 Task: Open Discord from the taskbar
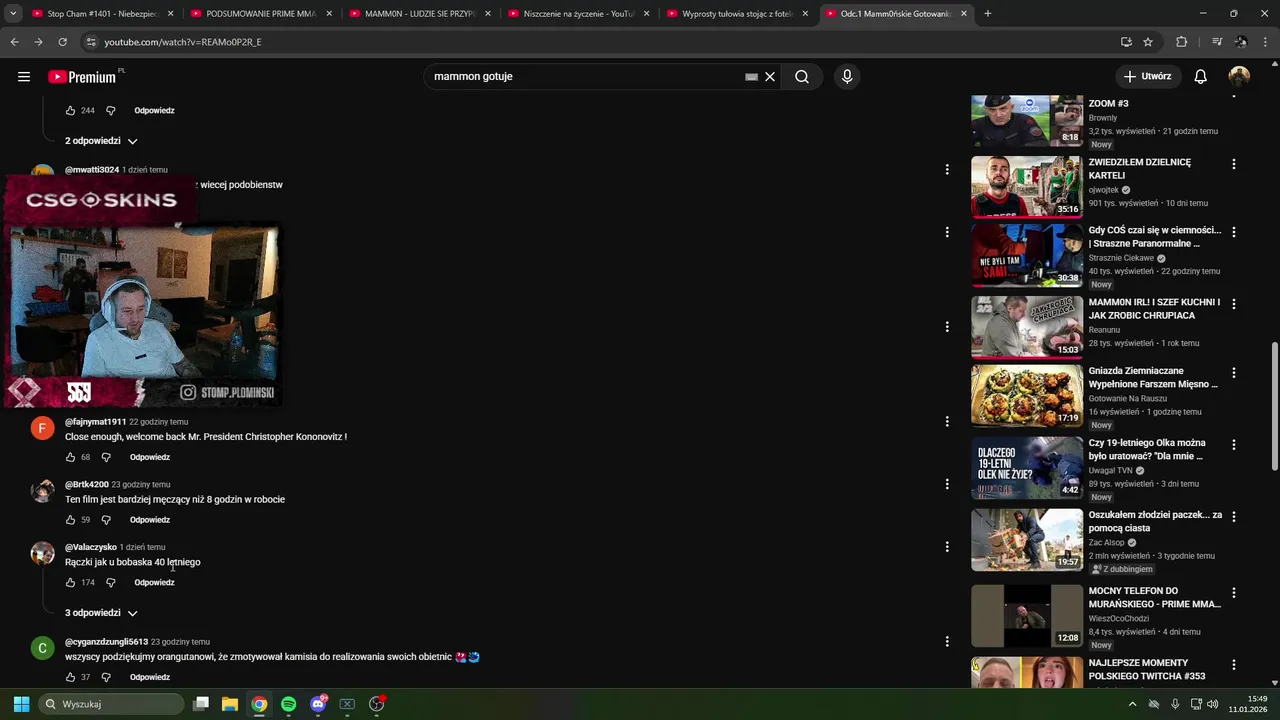(x=318, y=704)
